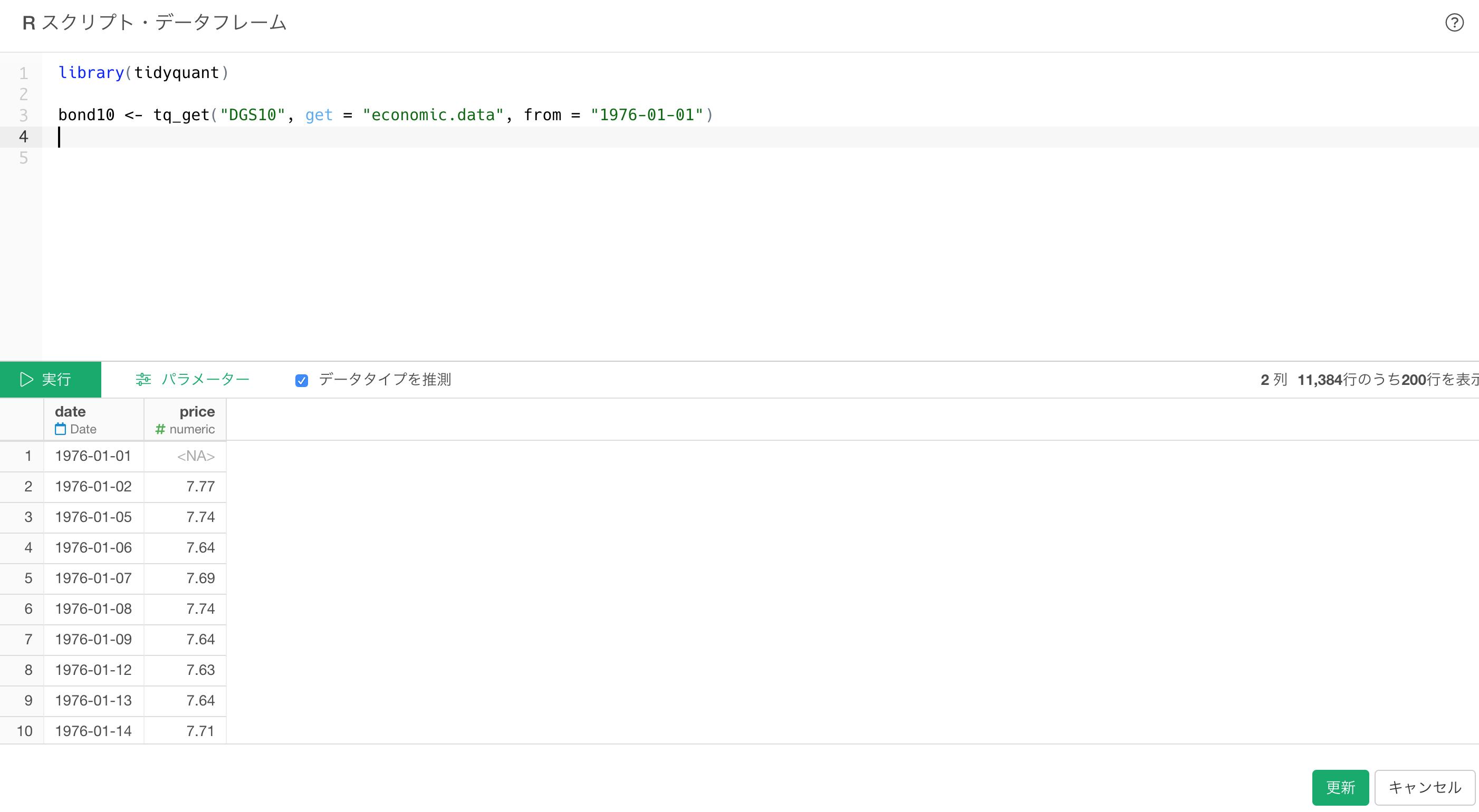The image size is (1479, 812).
Task: Select price cell 7.63
Action: (x=185, y=670)
